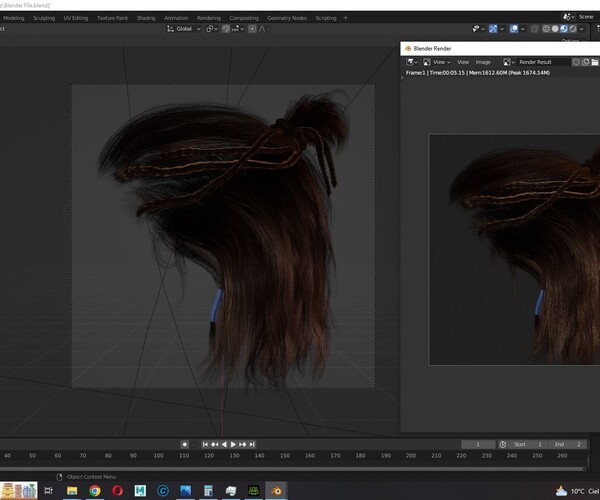Jump to next keyframe
Screen dimensions: 600x500
pyautogui.click(x=243, y=444)
